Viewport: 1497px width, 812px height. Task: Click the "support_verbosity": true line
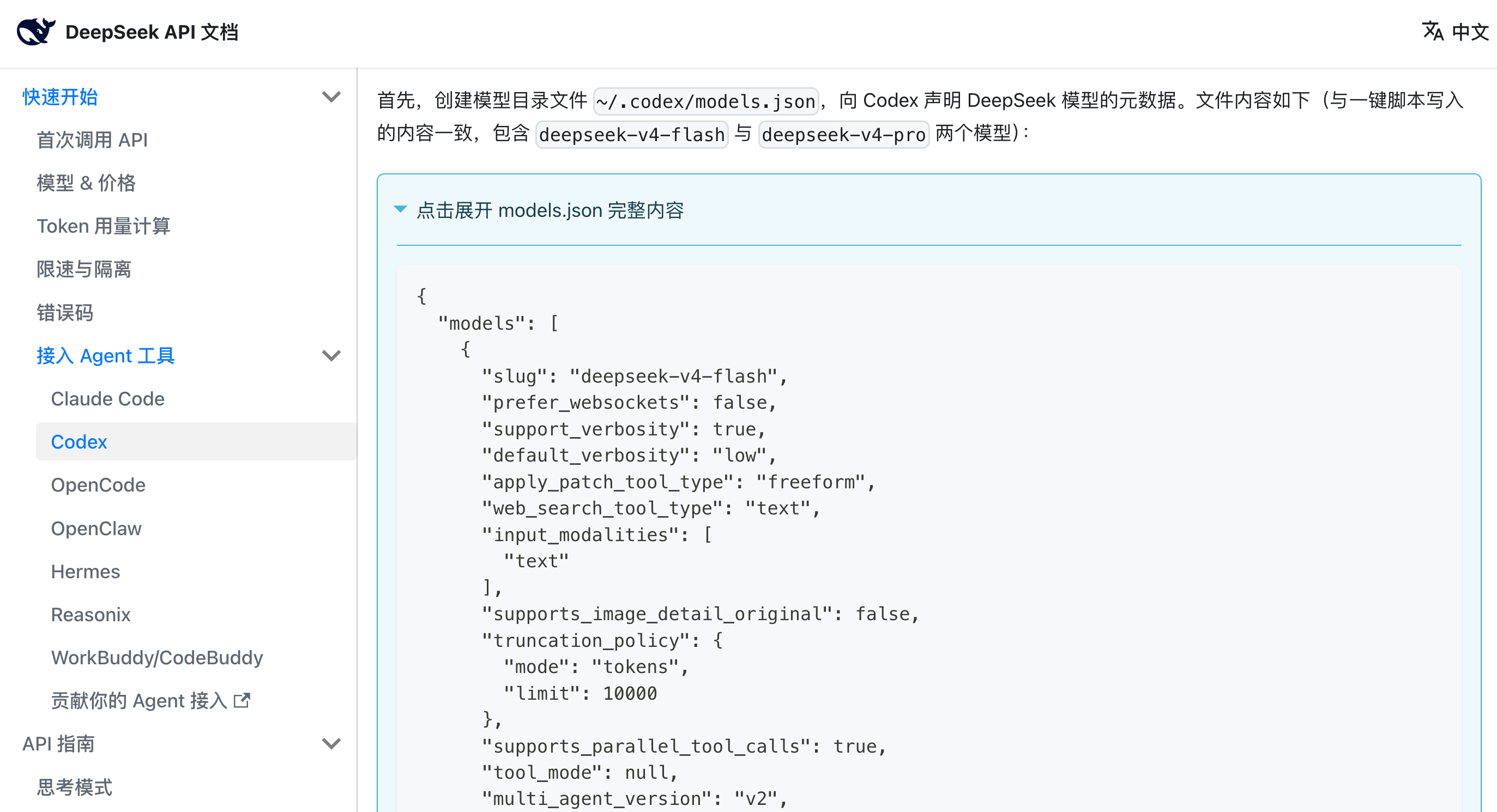(x=624, y=429)
